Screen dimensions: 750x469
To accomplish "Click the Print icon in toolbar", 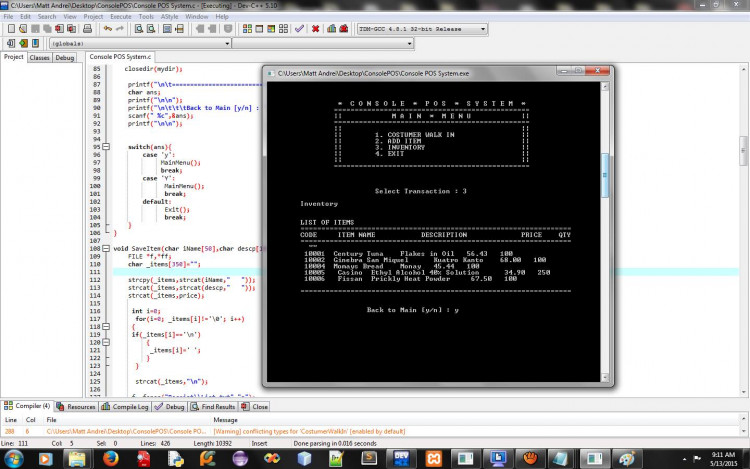I will click(x=87, y=29).
